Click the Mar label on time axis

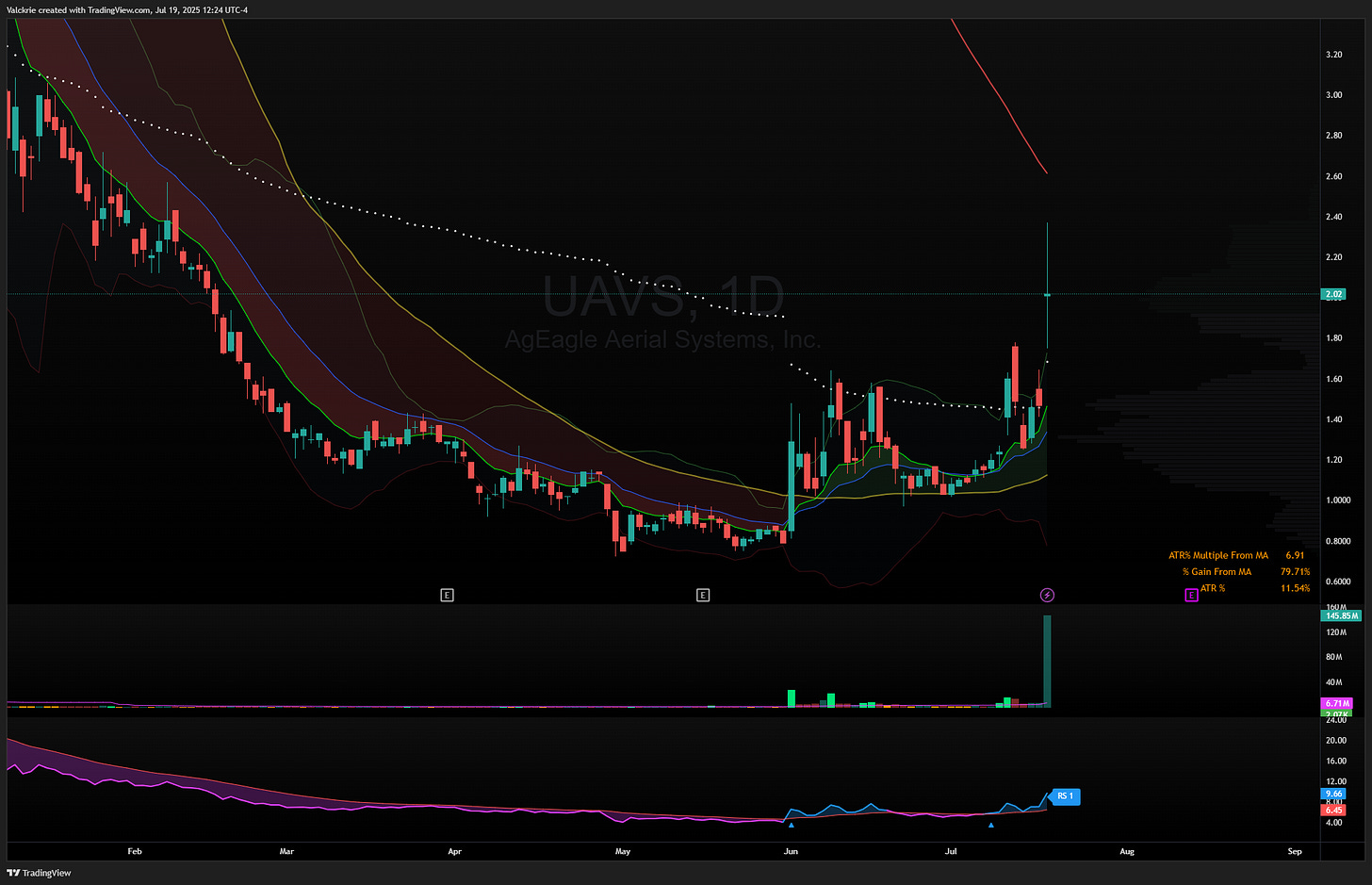pos(286,851)
